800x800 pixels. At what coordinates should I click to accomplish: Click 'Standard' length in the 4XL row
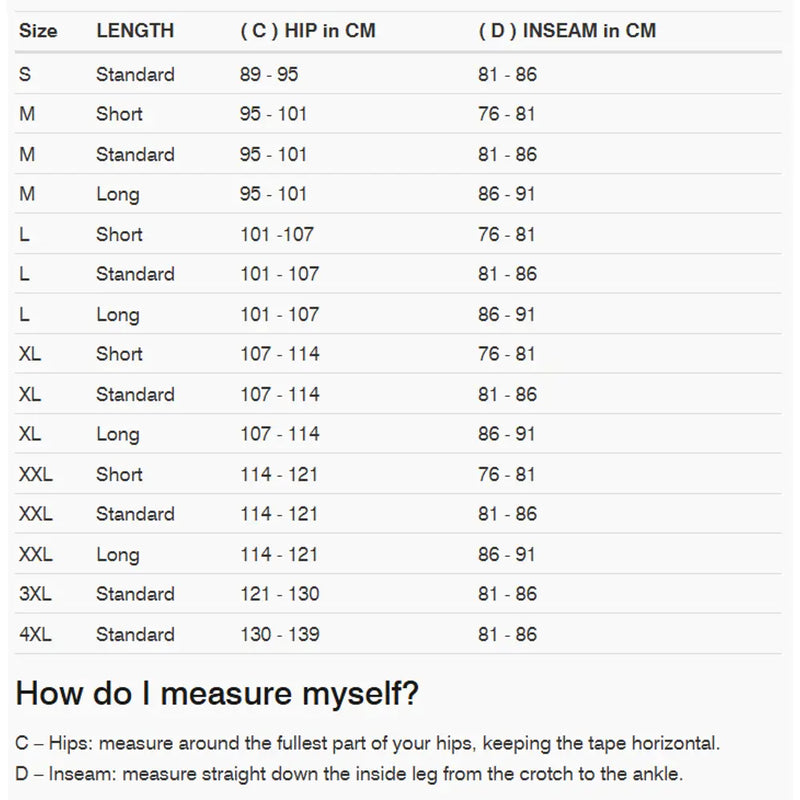(x=135, y=634)
